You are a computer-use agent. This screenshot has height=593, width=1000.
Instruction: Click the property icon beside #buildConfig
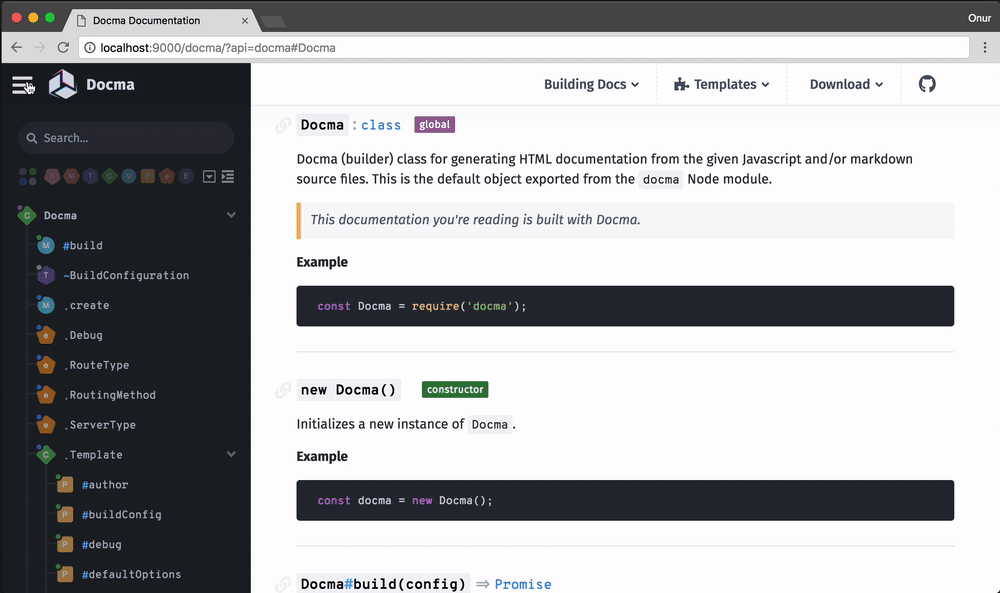point(64,515)
